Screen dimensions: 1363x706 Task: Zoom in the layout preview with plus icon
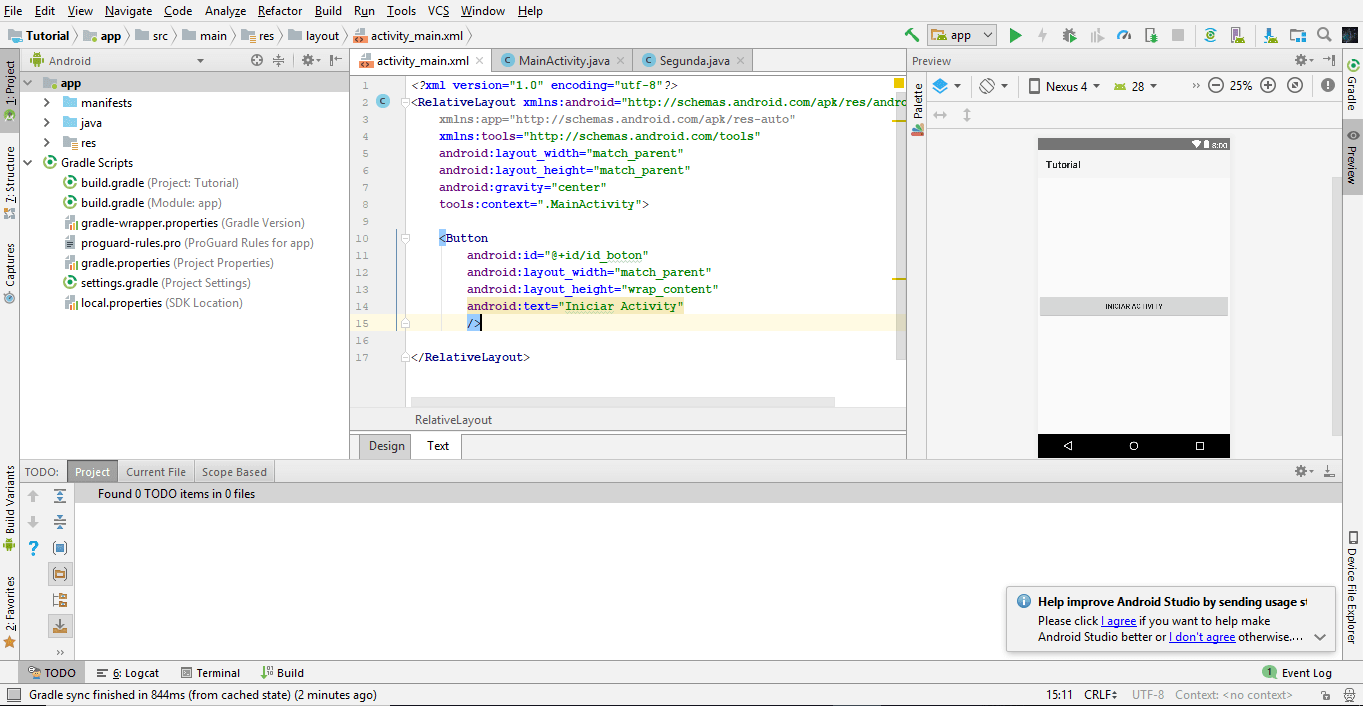(x=1268, y=86)
